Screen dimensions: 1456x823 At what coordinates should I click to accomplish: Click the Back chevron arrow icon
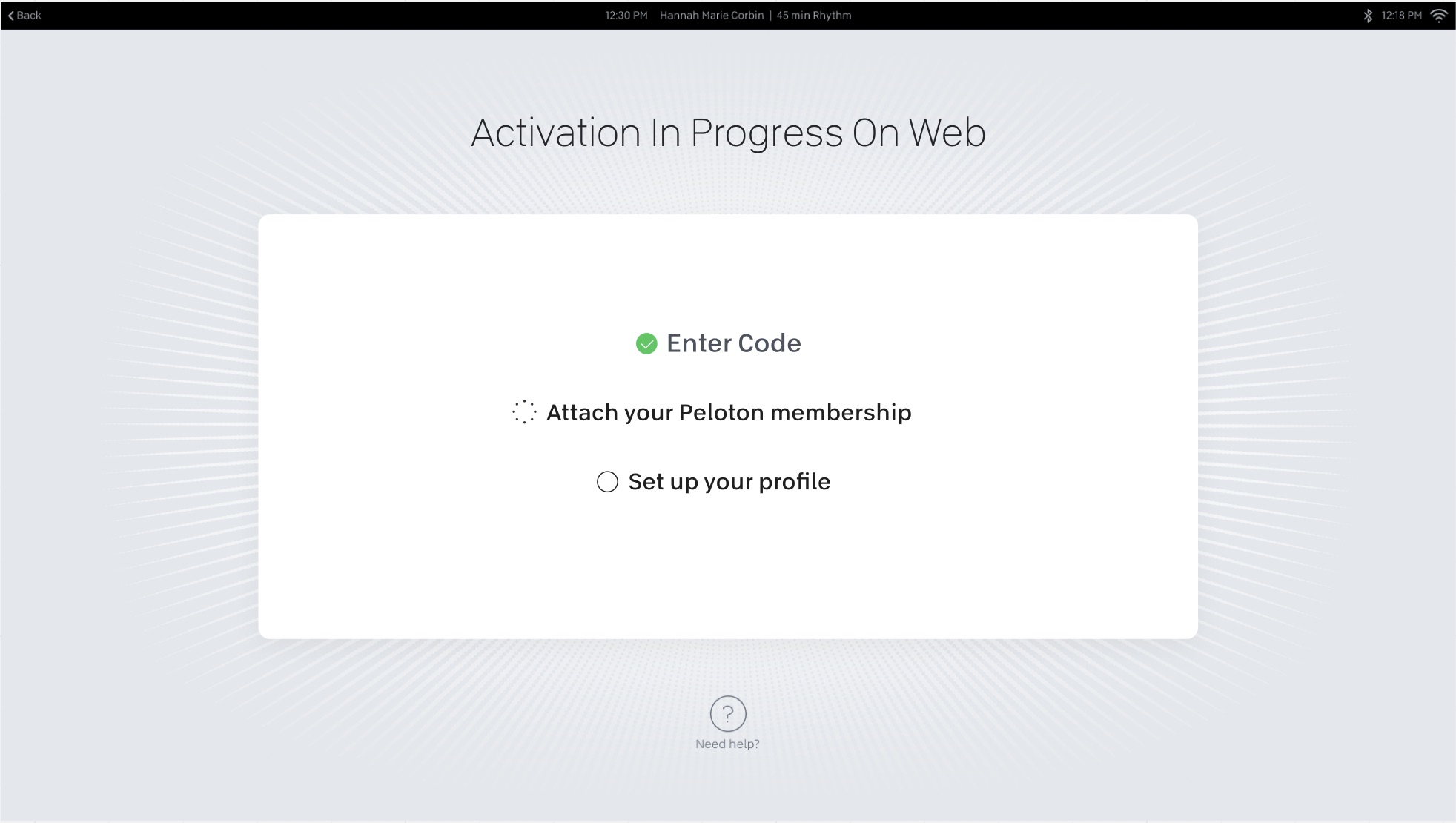(x=11, y=16)
